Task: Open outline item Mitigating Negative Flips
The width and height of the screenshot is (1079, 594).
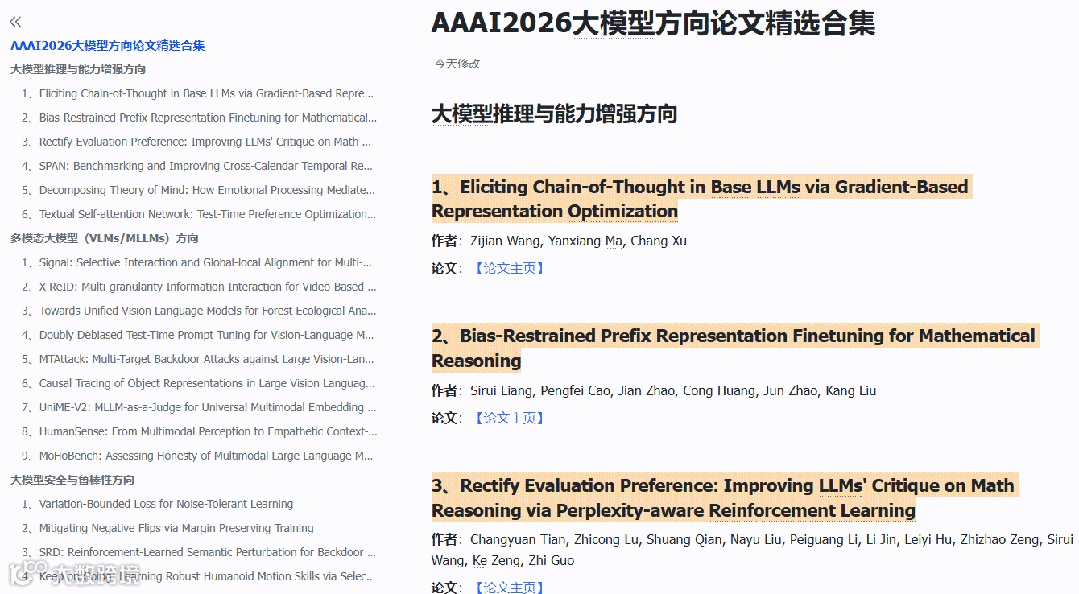Action: tap(168, 528)
